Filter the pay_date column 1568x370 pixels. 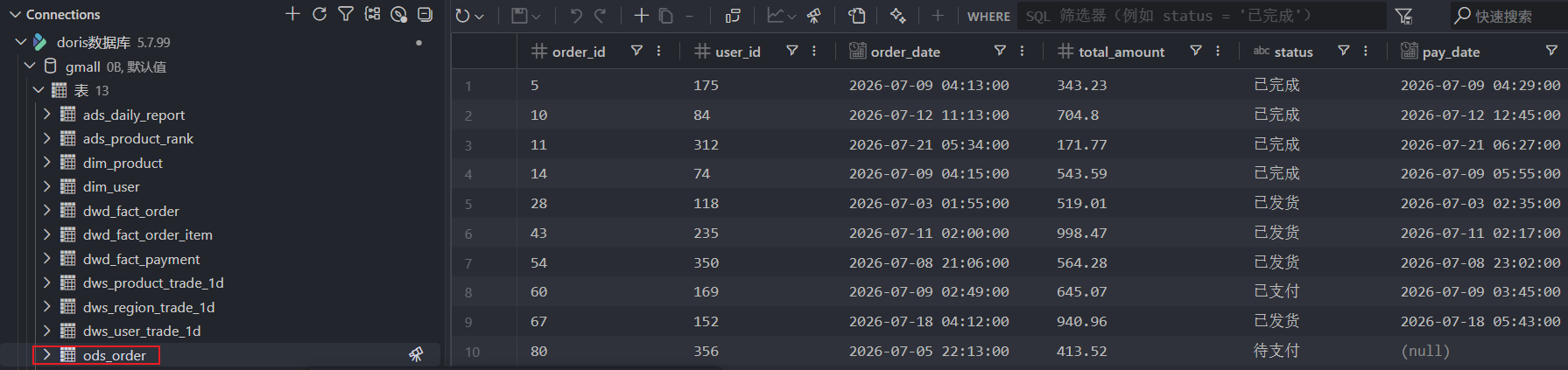coord(1551,51)
